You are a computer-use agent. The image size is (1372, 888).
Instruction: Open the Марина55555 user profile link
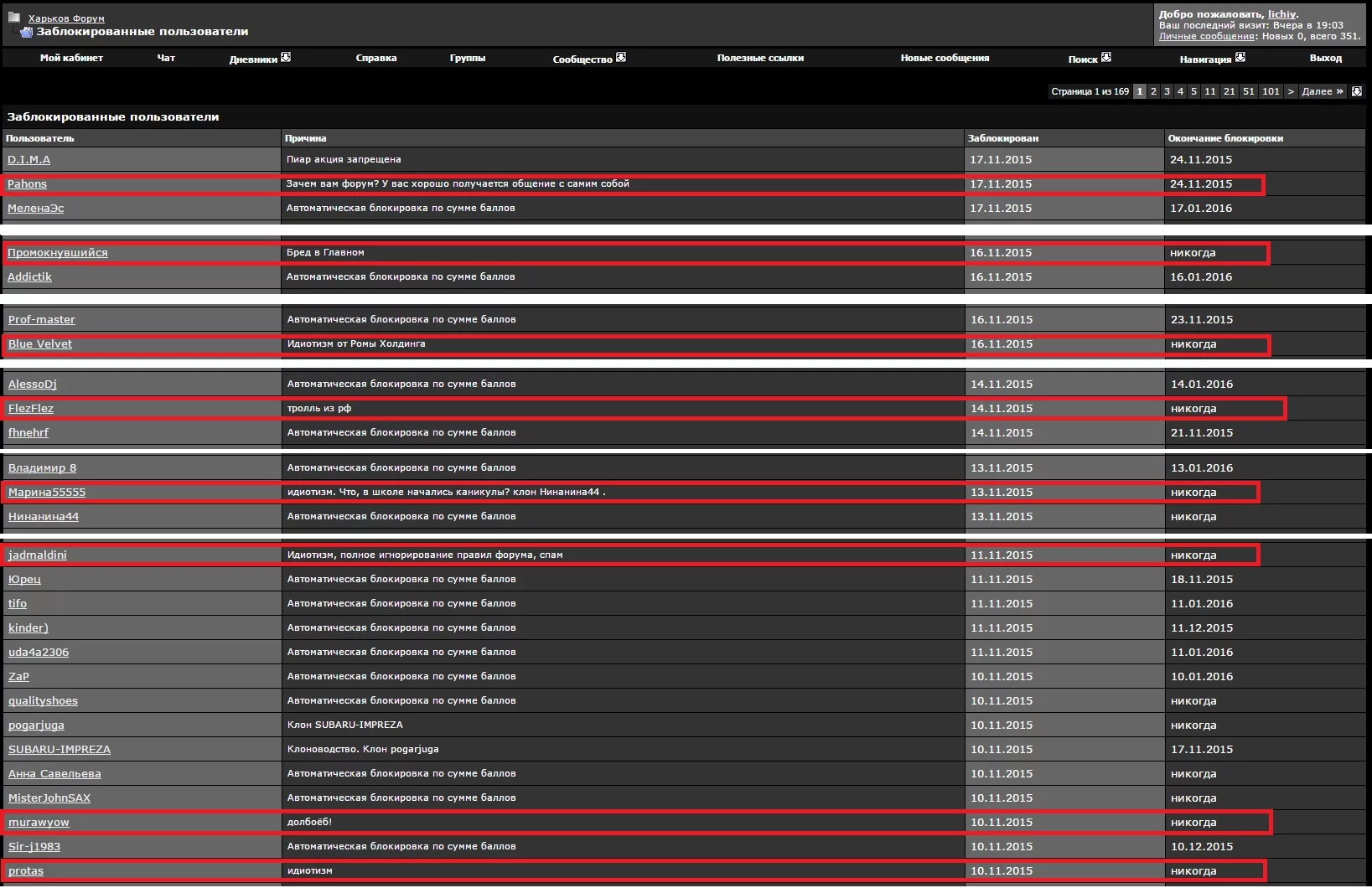point(47,492)
